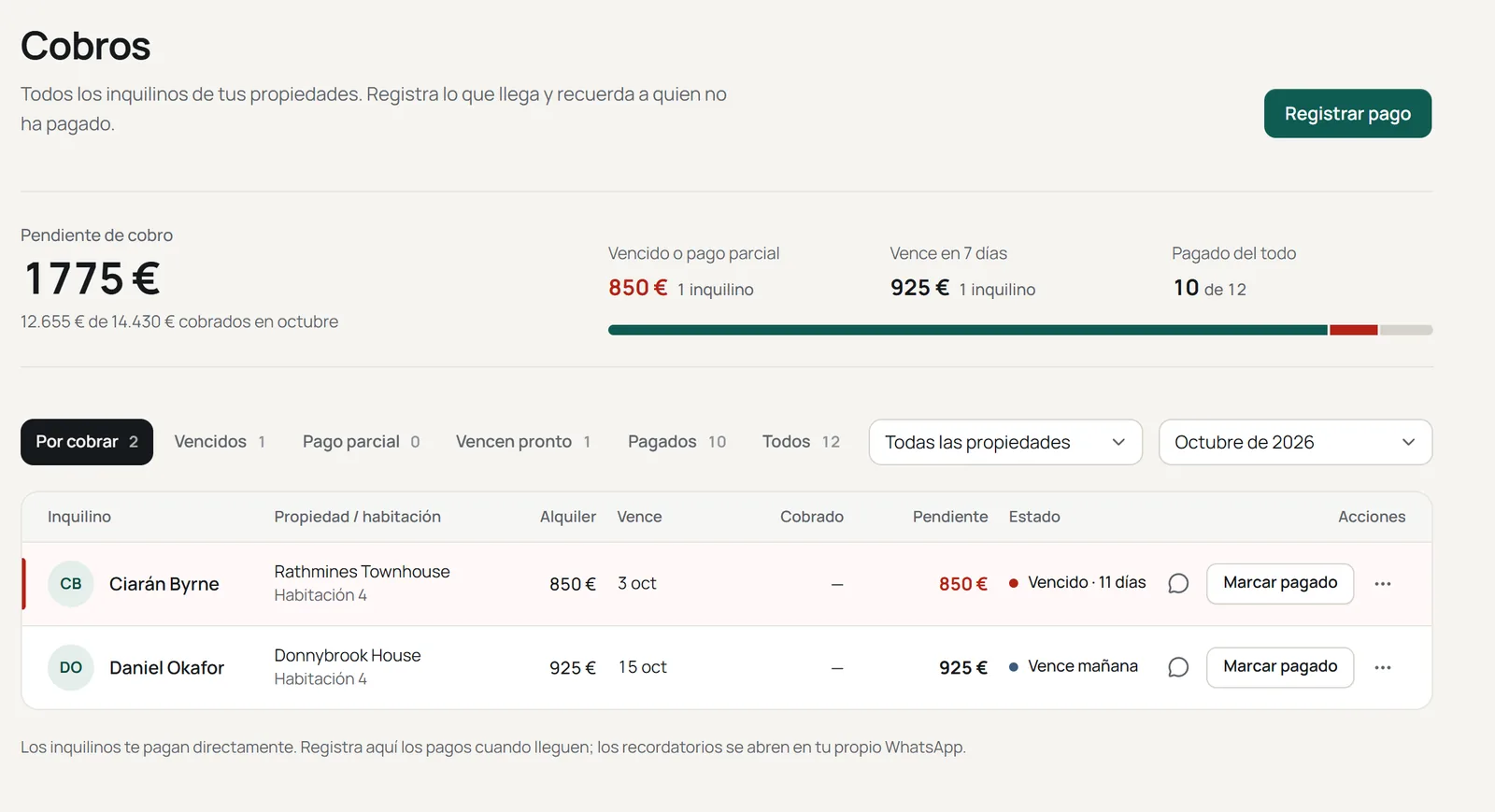Open more actions menu for Ciarán Byrne
Image resolution: width=1495 pixels, height=812 pixels.
pyautogui.click(x=1383, y=584)
